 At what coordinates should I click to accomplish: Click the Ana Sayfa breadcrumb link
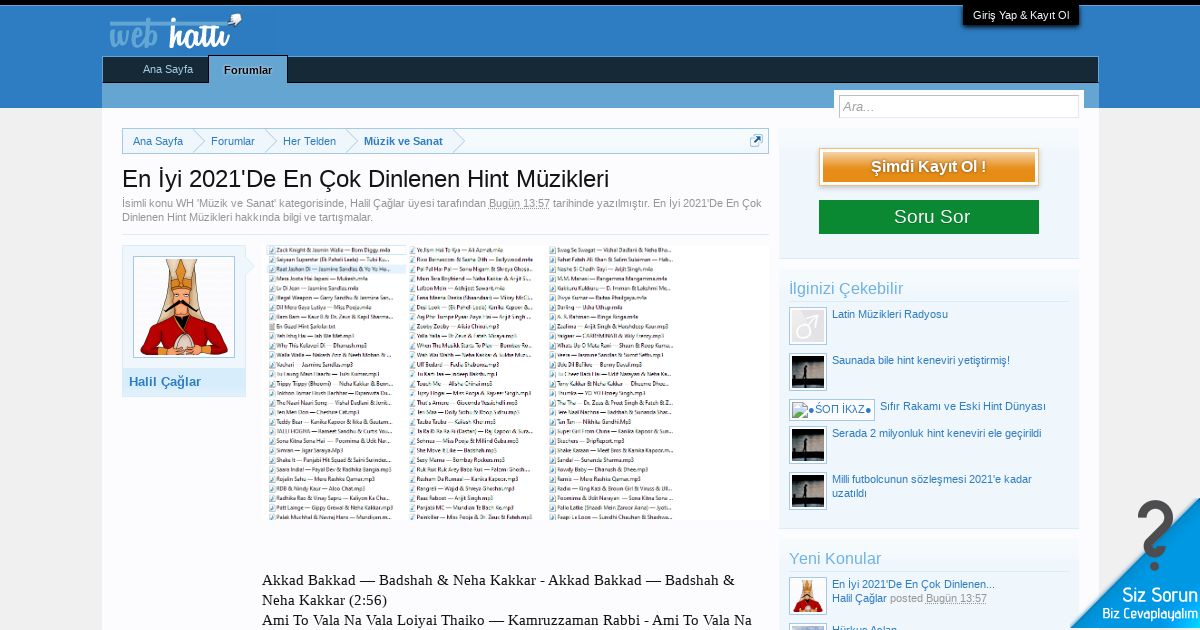tap(158, 141)
